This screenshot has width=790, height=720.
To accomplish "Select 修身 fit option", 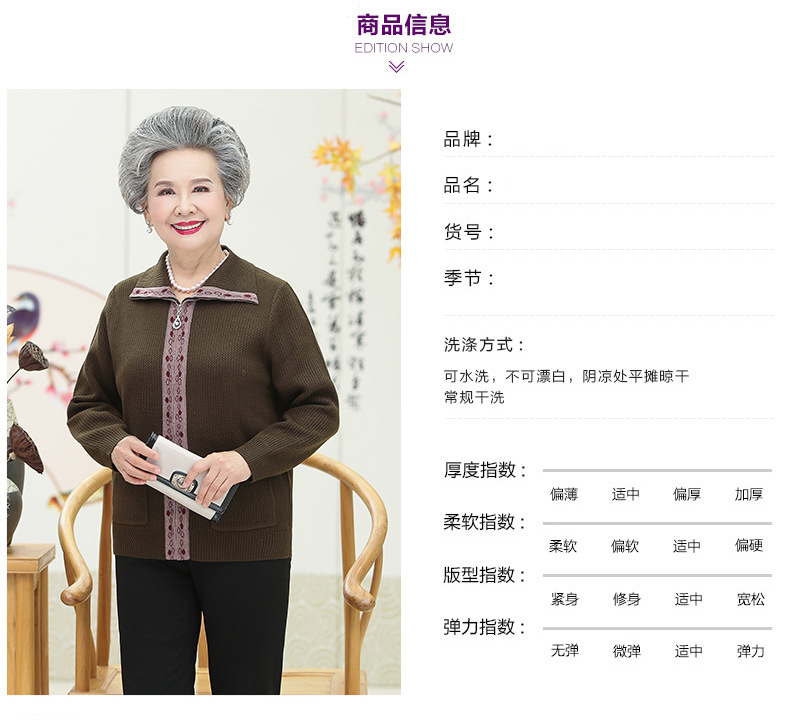I will (627, 599).
